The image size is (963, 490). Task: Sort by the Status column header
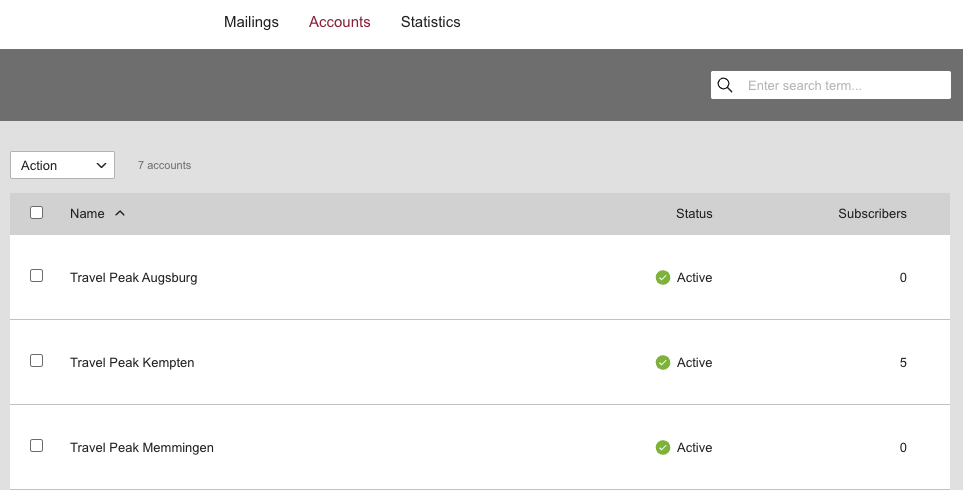[694, 214]
